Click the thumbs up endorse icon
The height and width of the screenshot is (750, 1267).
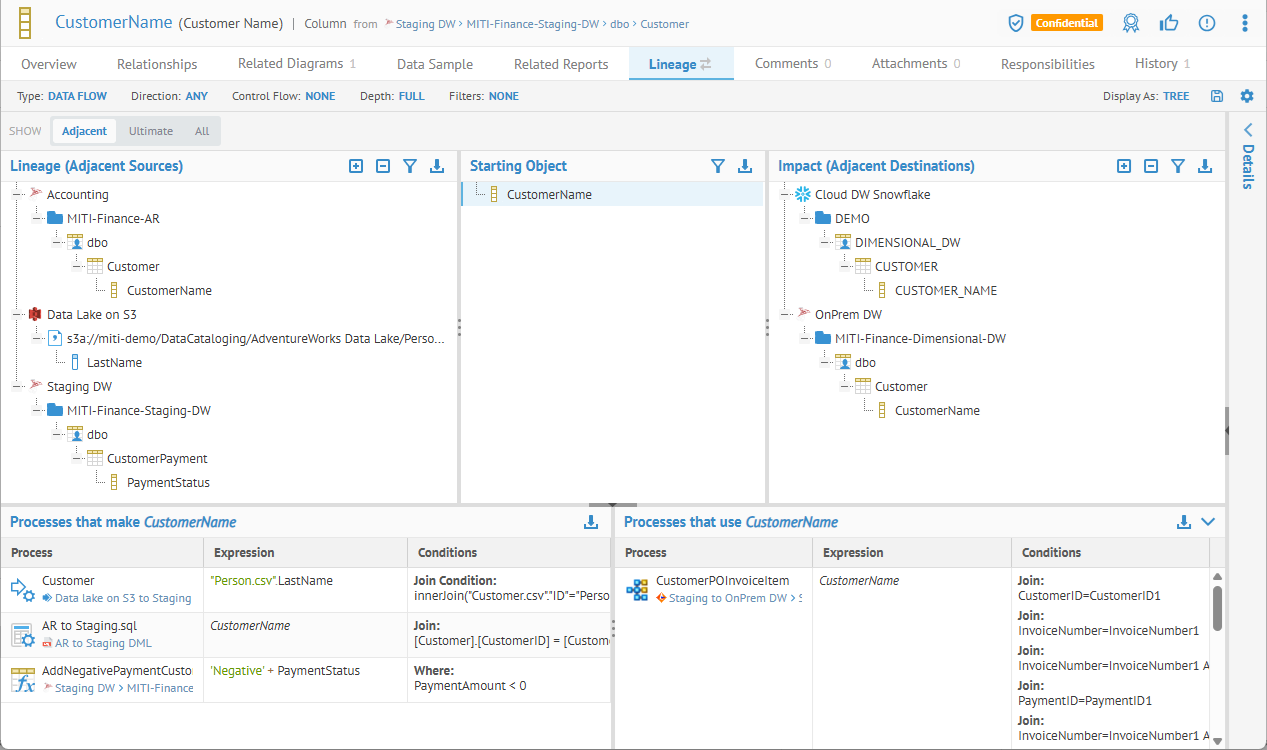point(1168,23)
